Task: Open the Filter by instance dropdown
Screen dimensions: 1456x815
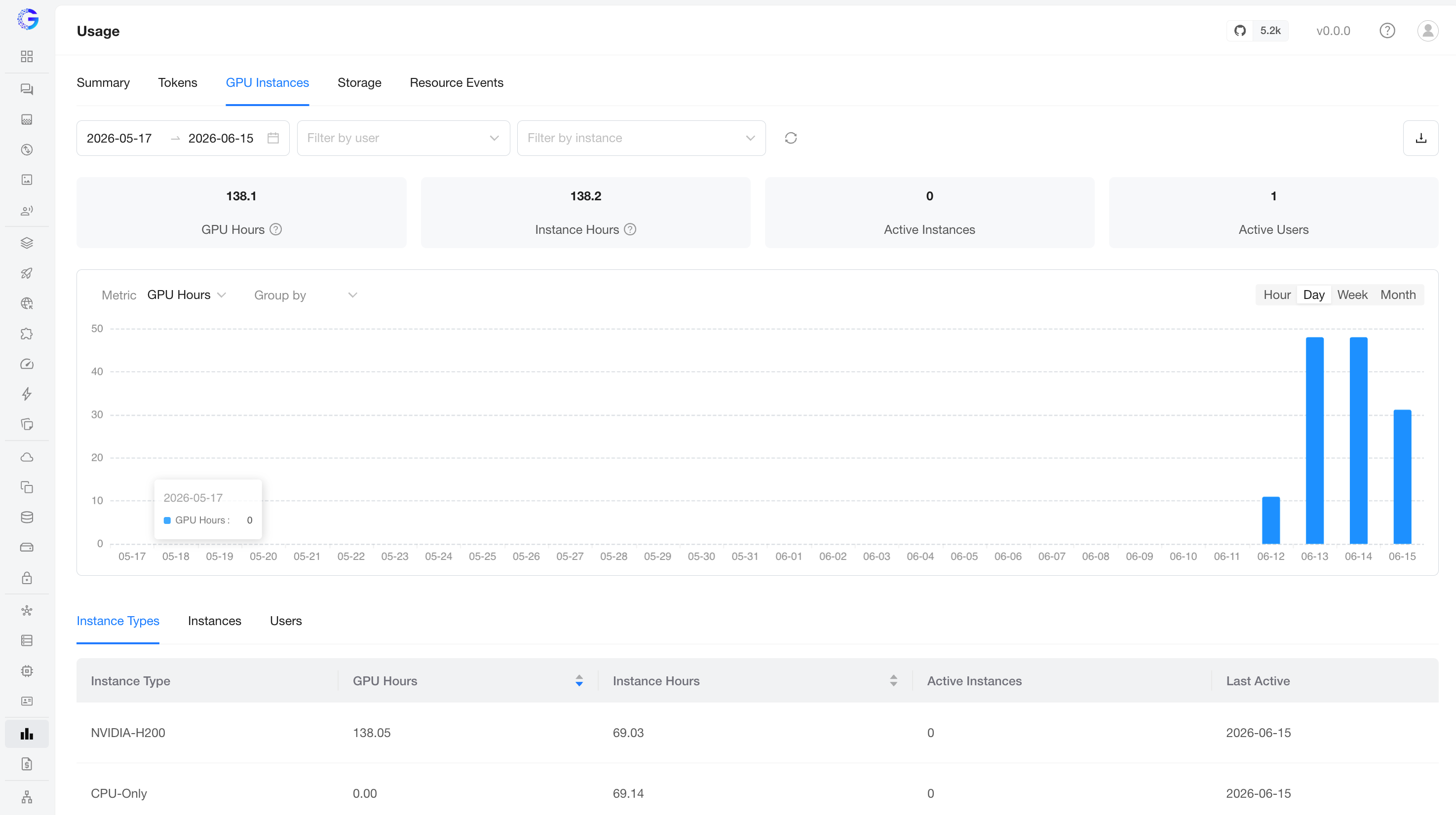Action: click(x=642, y=138)
